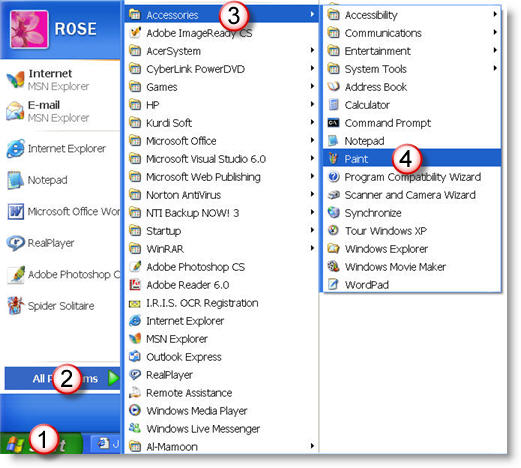Click the Windows Start button
The image size is (521, 468).
pyautogui.click(x=41, y=444)
